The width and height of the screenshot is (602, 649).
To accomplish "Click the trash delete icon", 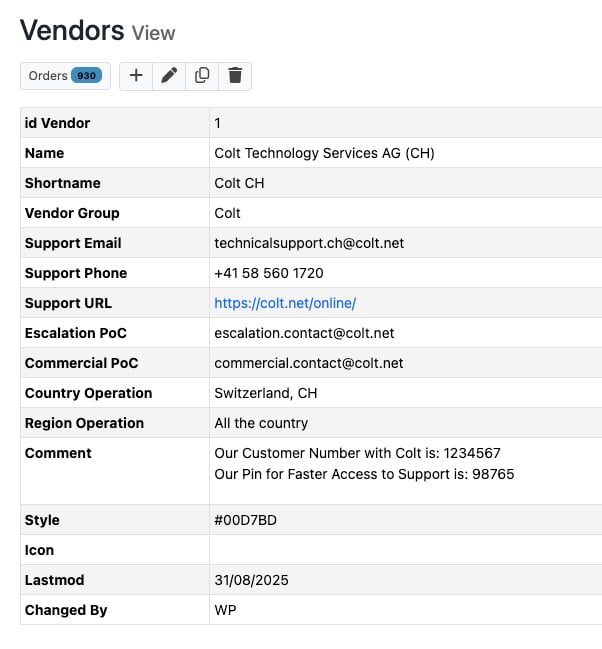I will 235,76.
